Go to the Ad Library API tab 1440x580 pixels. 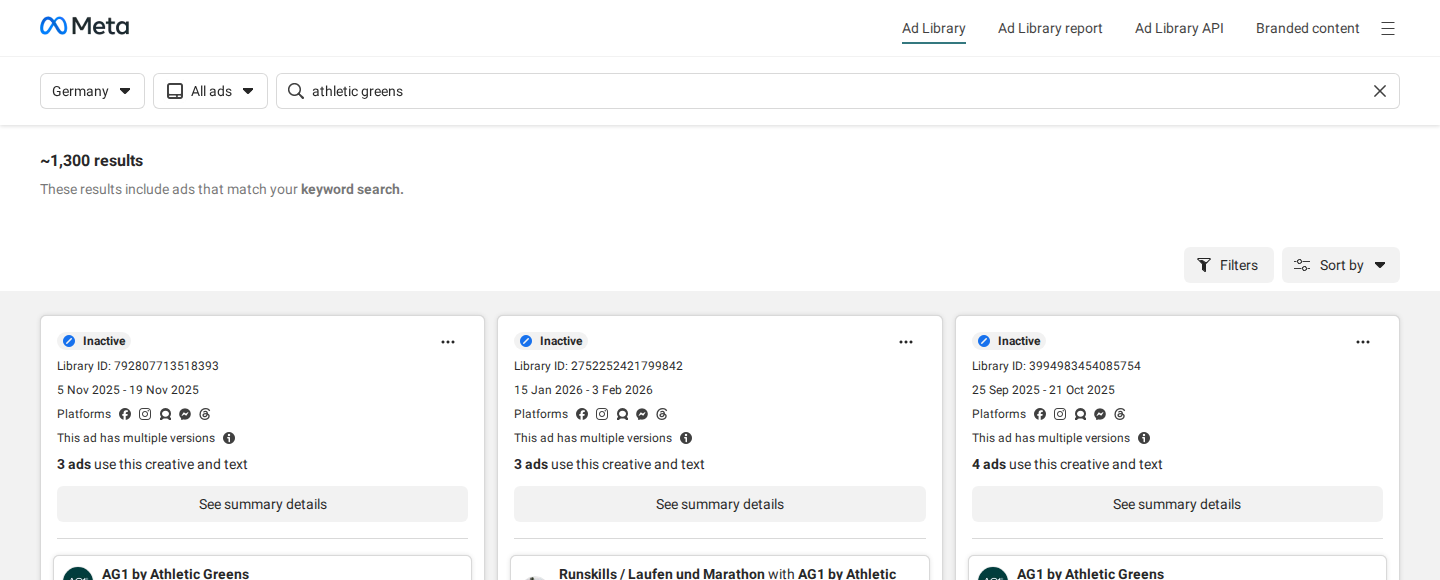[x=1179, y=28]
